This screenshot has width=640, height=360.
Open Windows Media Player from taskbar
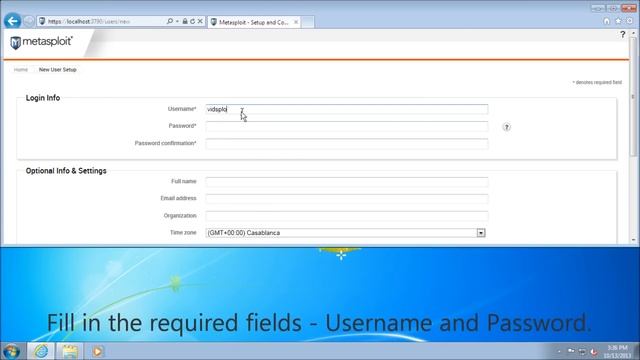pos(98,351)
